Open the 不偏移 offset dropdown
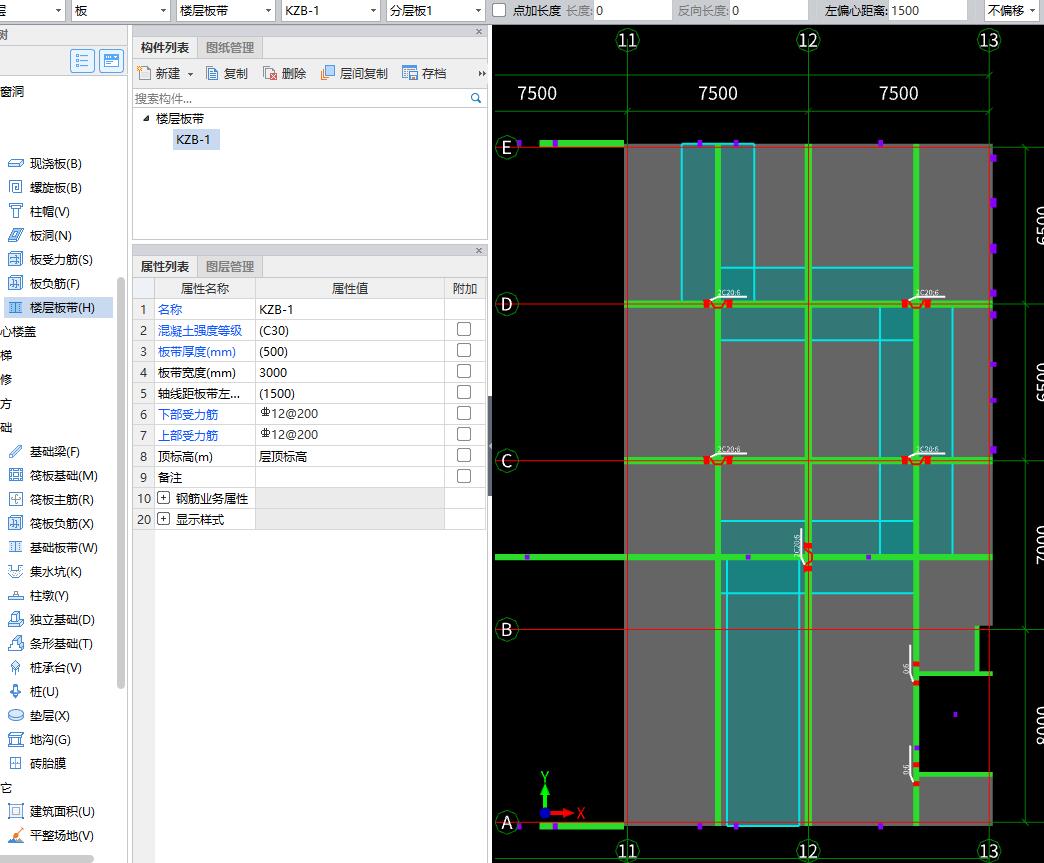 (1034, 11)
